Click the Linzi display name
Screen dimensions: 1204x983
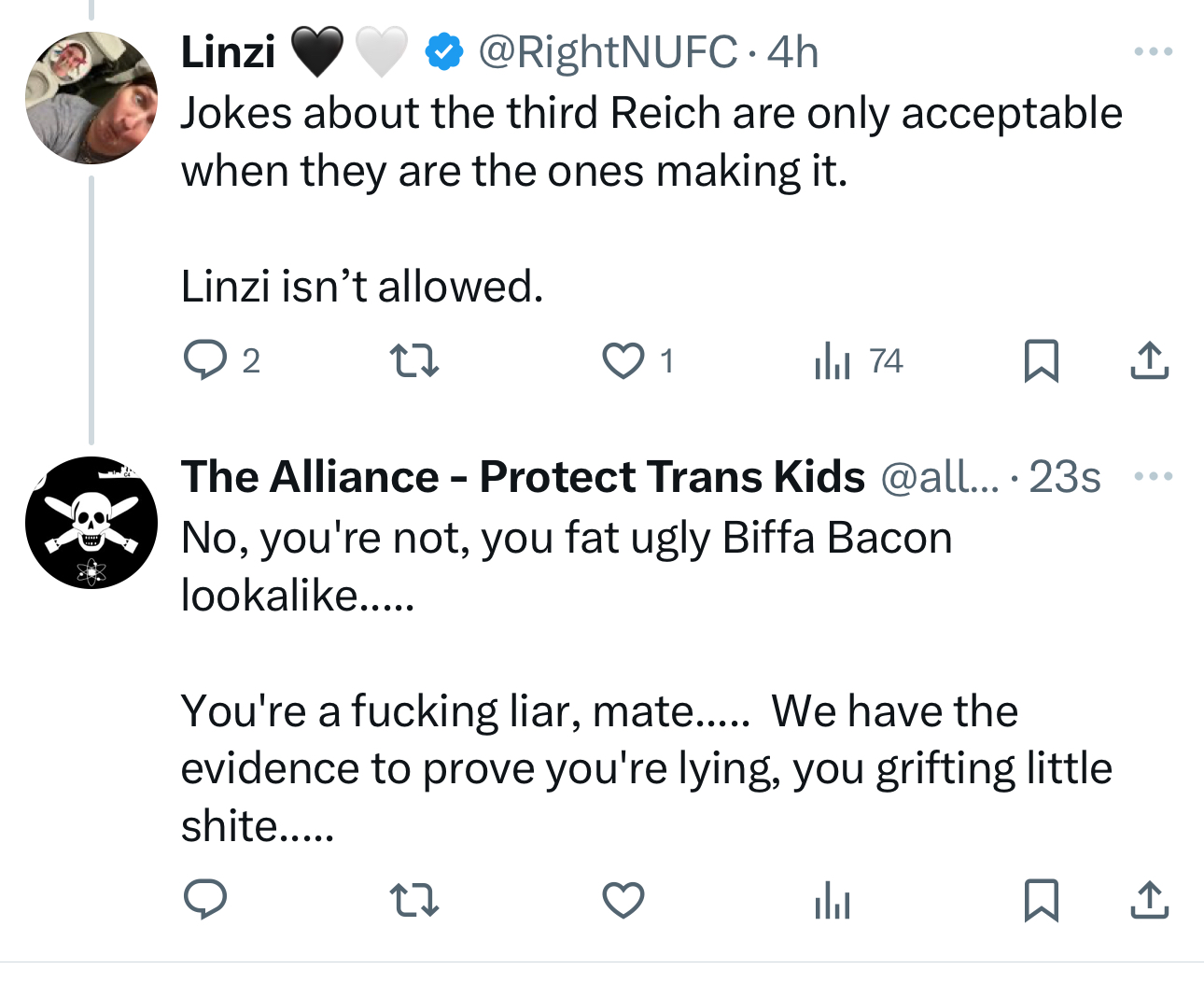228,52
